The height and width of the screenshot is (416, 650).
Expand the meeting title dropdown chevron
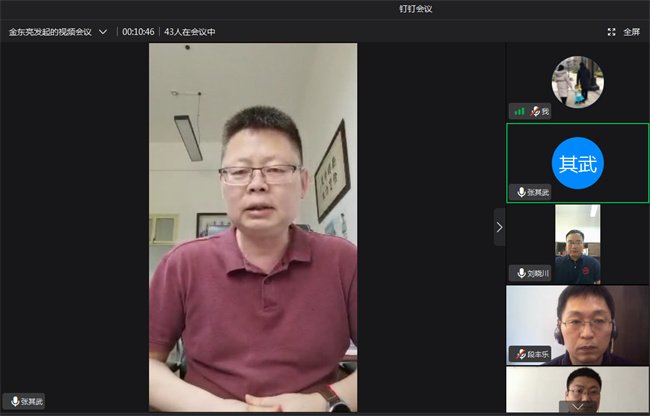coord(103,32)
